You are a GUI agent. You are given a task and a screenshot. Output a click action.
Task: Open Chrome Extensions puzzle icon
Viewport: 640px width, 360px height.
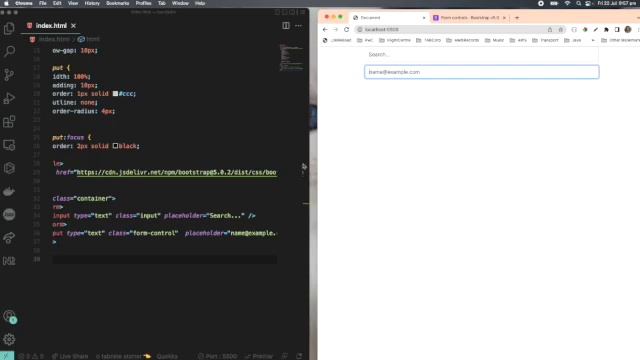point(606,29)
